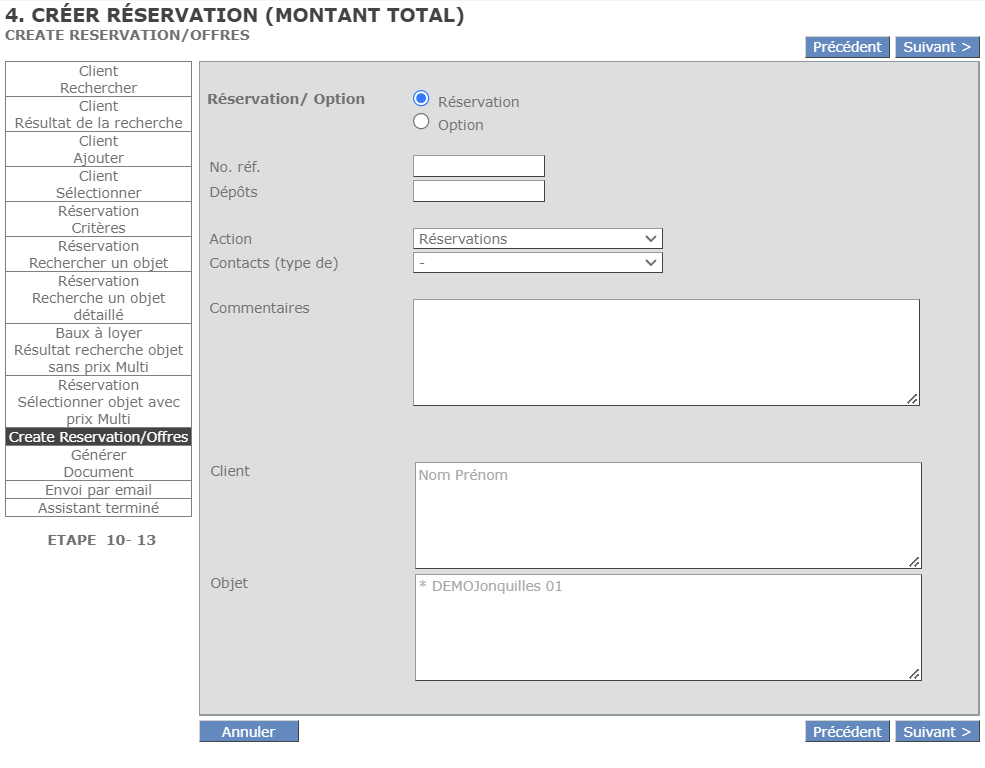Open Client Résultat de la recherche step
Screen dimensions: 985x768
[x=98, y=115]
